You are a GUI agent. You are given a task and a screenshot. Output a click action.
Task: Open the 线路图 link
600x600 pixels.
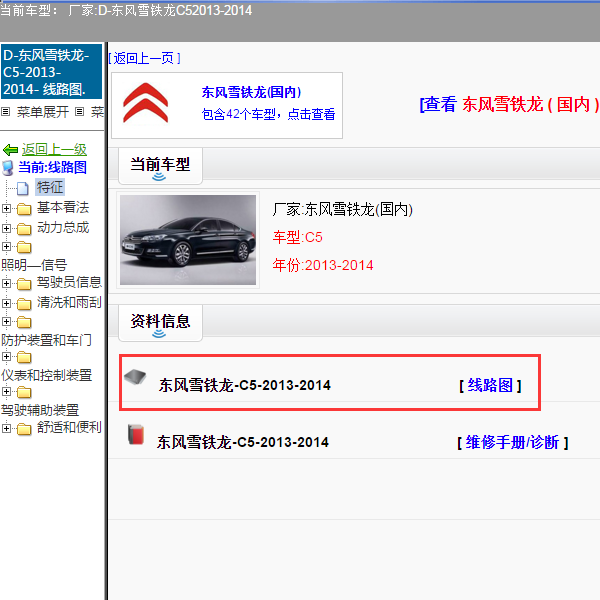click(490, 385)
